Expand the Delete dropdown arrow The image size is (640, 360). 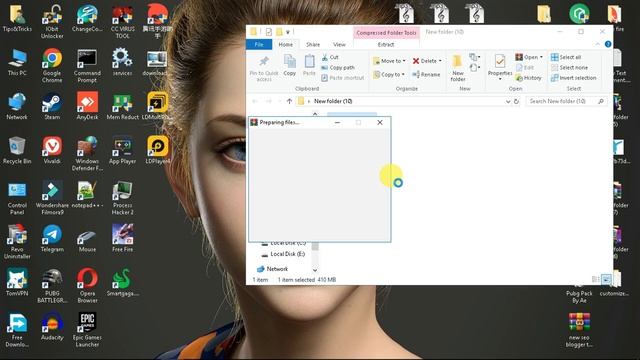[x=440, y=61]
